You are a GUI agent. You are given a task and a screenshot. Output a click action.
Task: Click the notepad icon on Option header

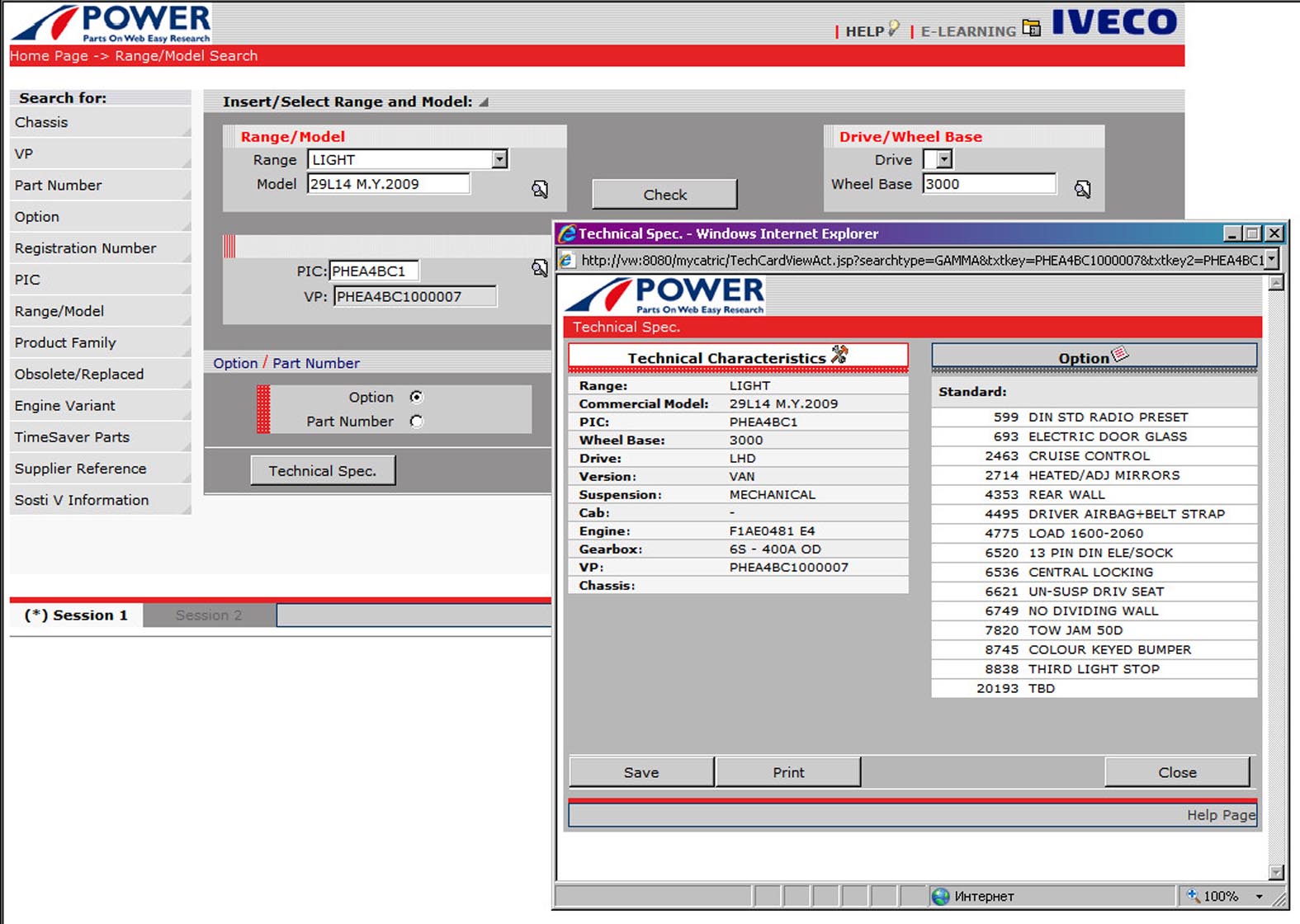[x=1120, y=355]
